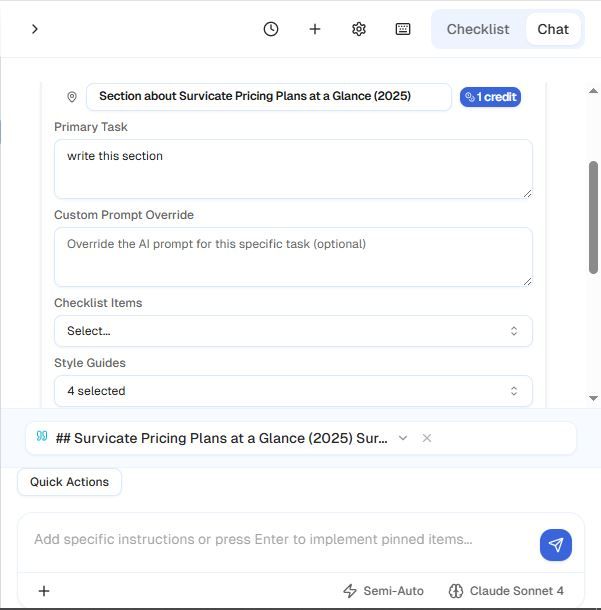Viewport: 601px width, 610px height.
Task: Click the plus icon in top toolbar
Action: pos(315,29)
